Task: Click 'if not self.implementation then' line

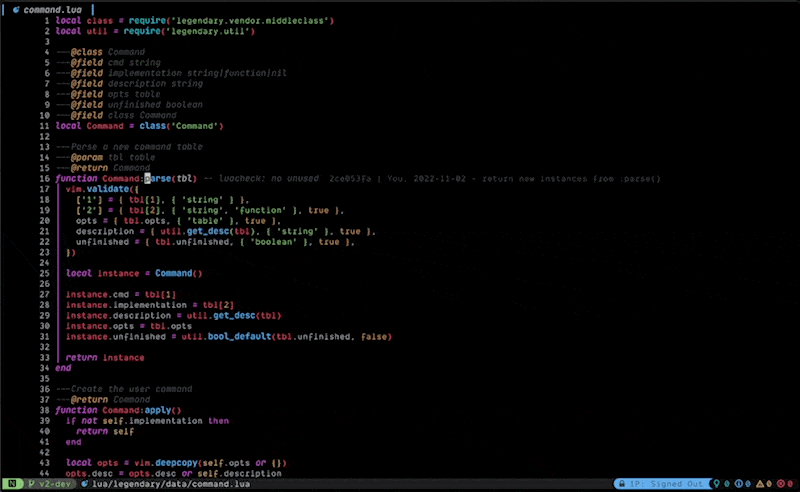Action: pos(147,421)
